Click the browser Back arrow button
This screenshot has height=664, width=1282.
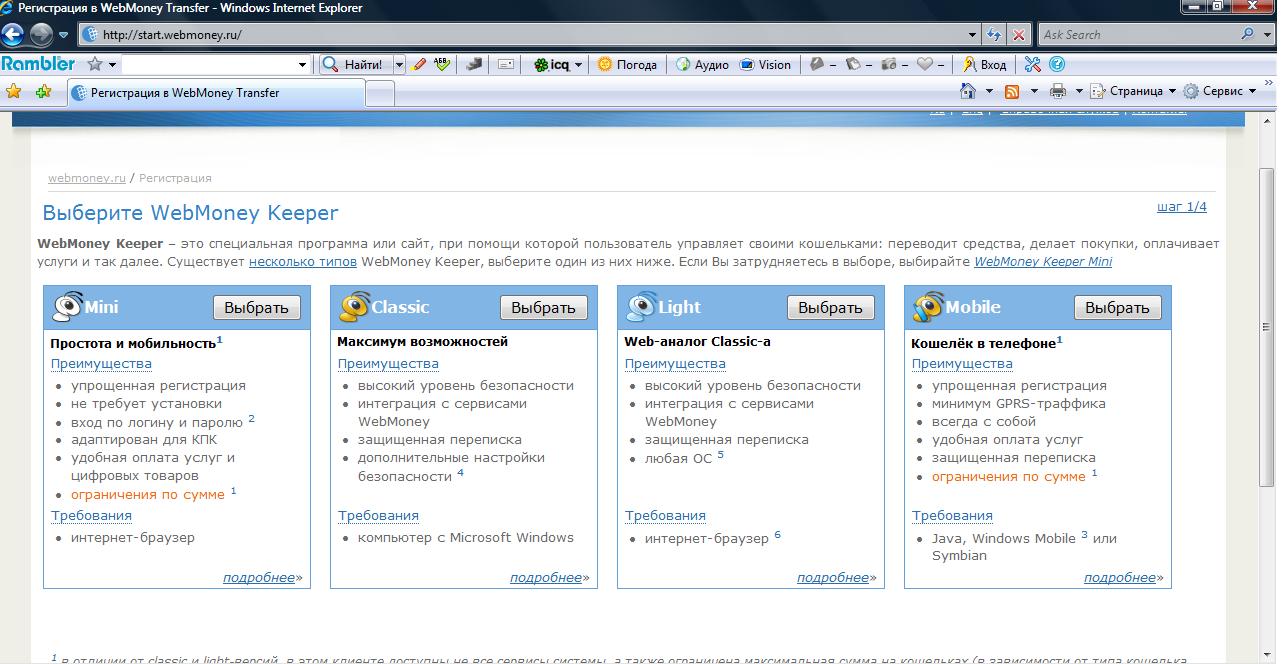click(x=12, y=35)
